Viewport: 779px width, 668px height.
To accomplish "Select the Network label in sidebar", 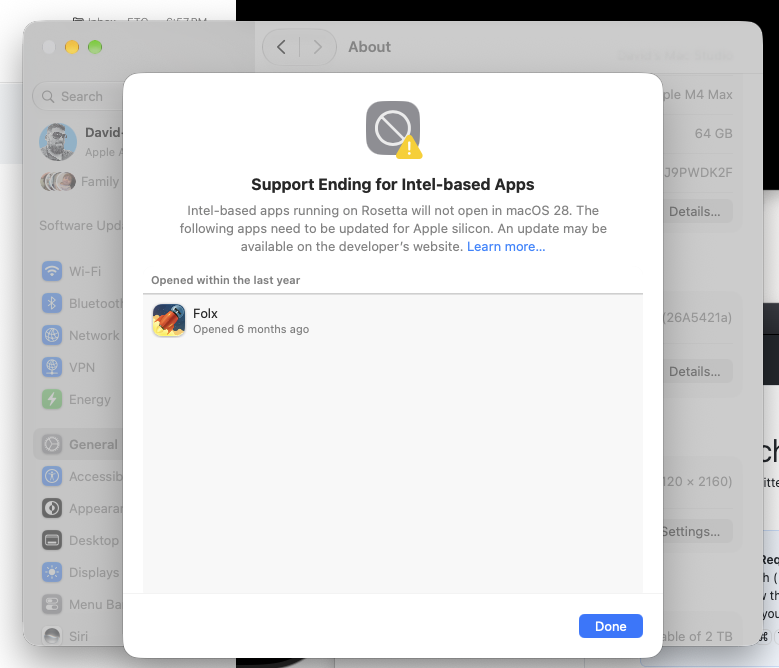I will (94, 336).
